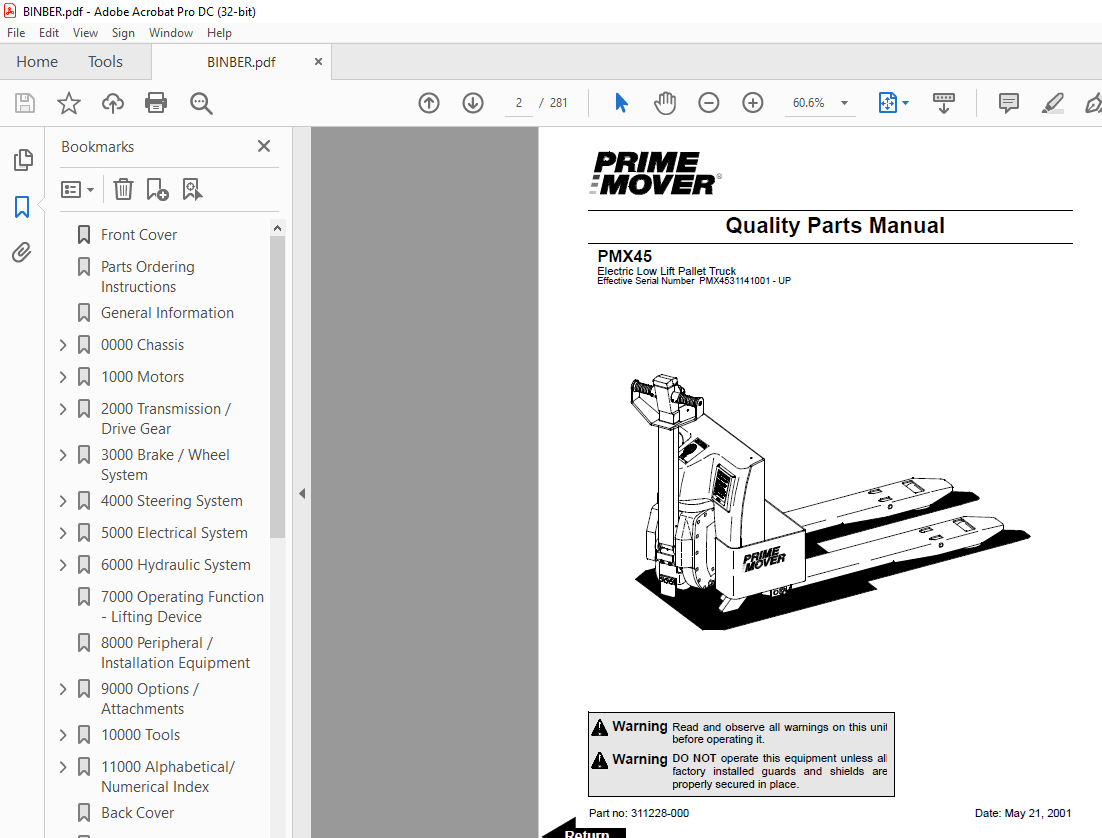Add a new bookmark icon

pos(157,189)
